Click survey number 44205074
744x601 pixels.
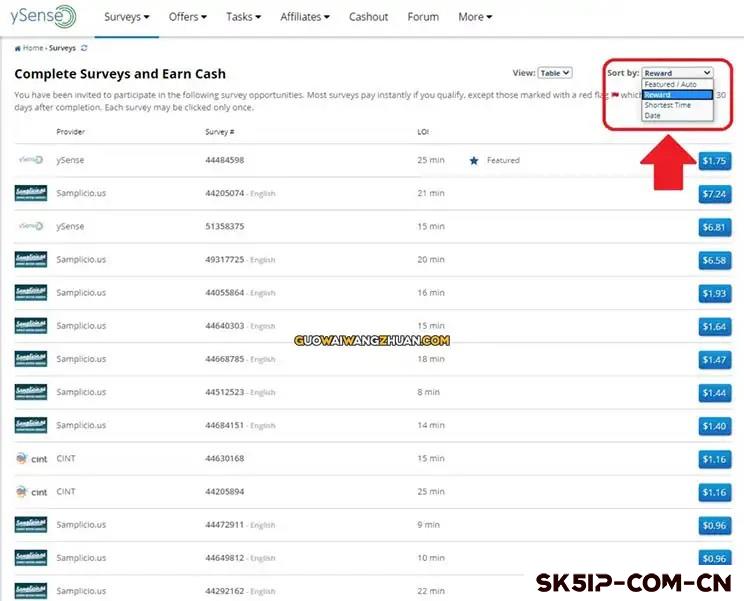224,194
